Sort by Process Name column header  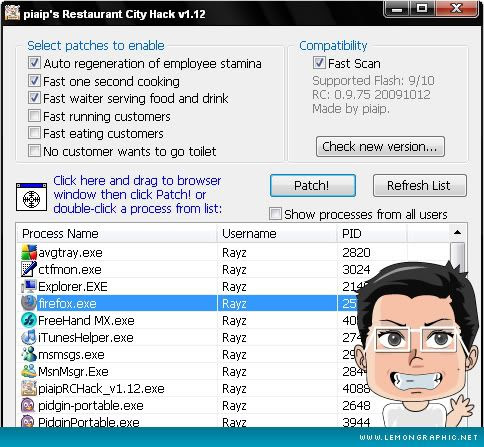tap(116, 233)
